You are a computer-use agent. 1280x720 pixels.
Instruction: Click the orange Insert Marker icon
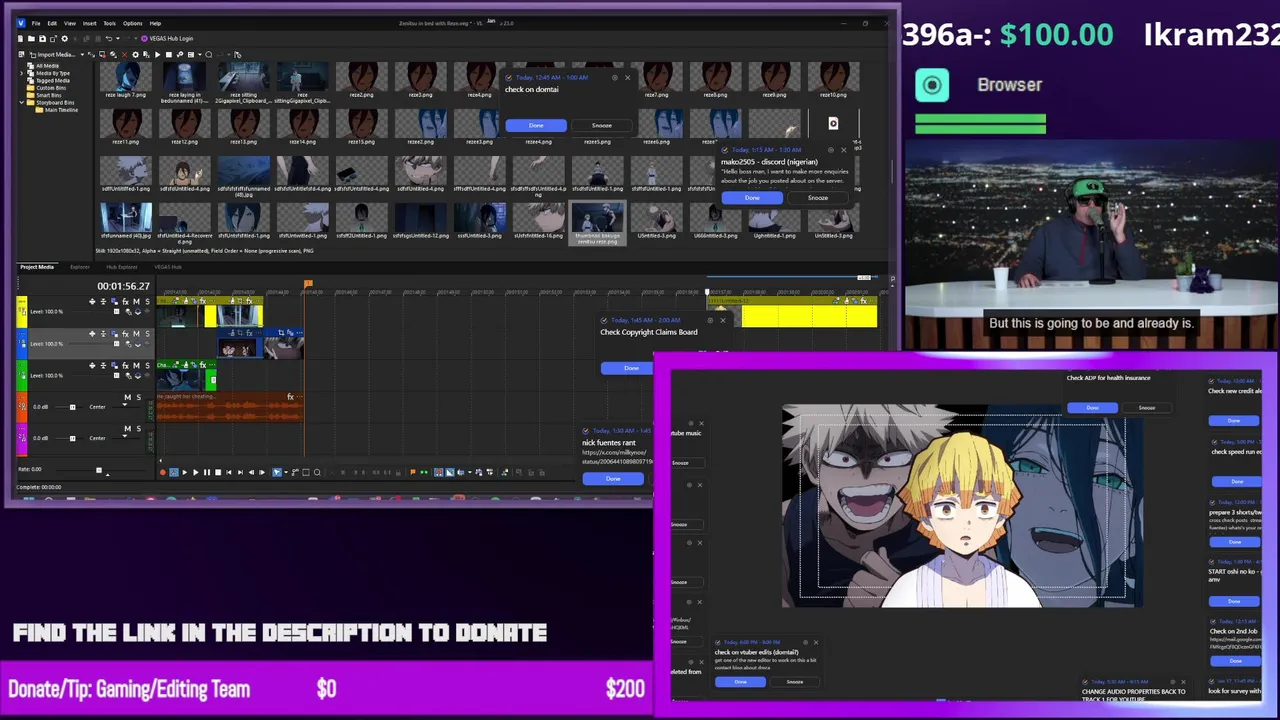point(412,472)
